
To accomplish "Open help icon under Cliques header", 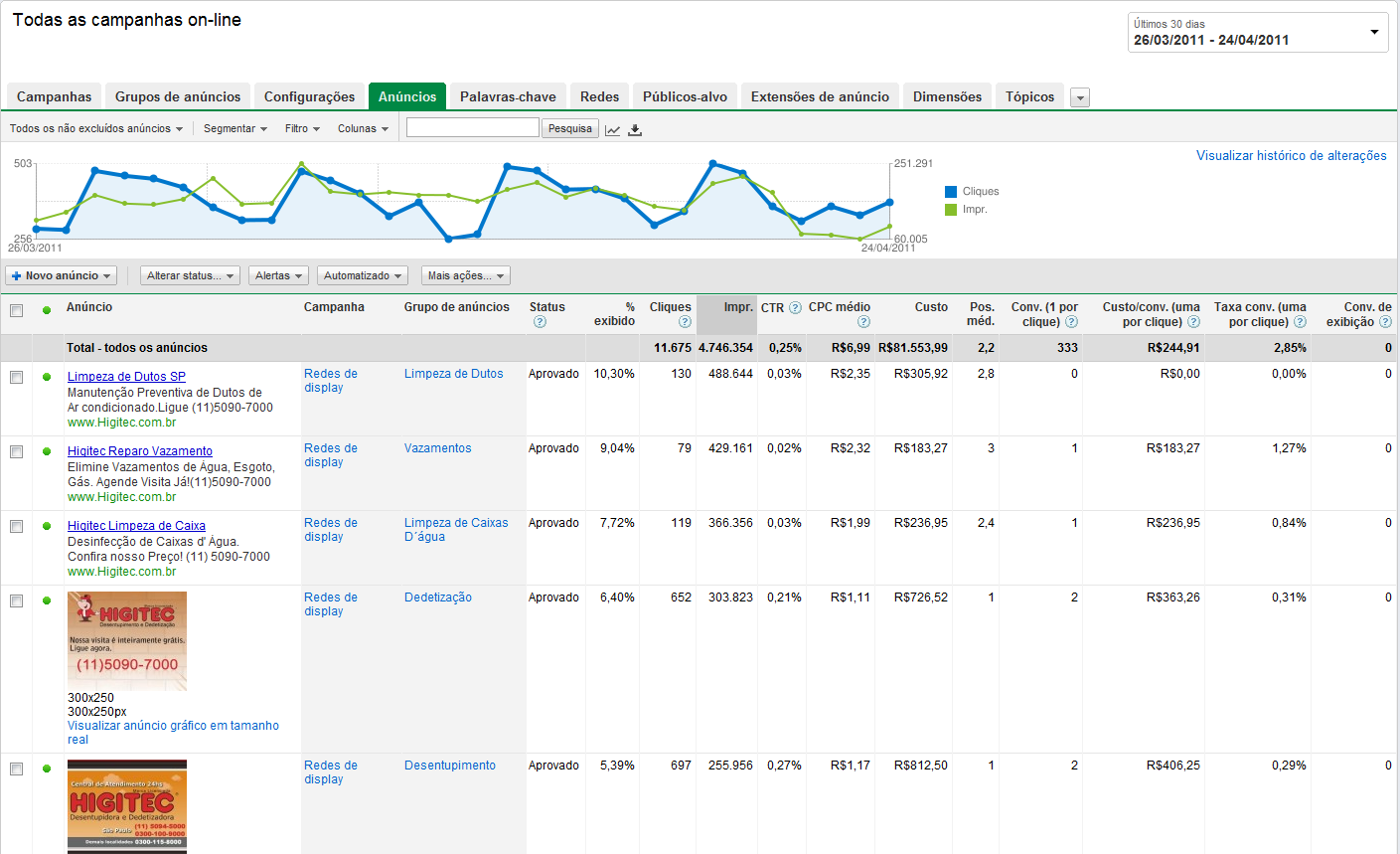I will 685,322.
